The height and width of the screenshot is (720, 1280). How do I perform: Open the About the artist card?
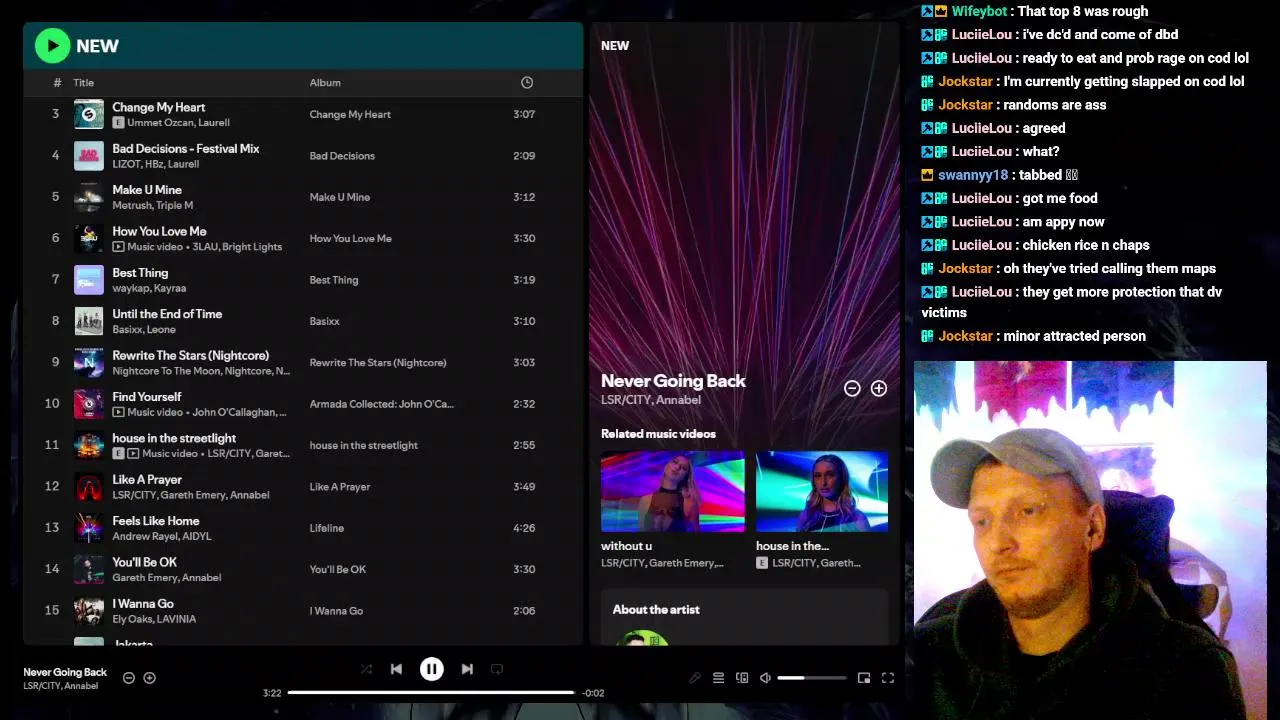[x=744, y=616]
